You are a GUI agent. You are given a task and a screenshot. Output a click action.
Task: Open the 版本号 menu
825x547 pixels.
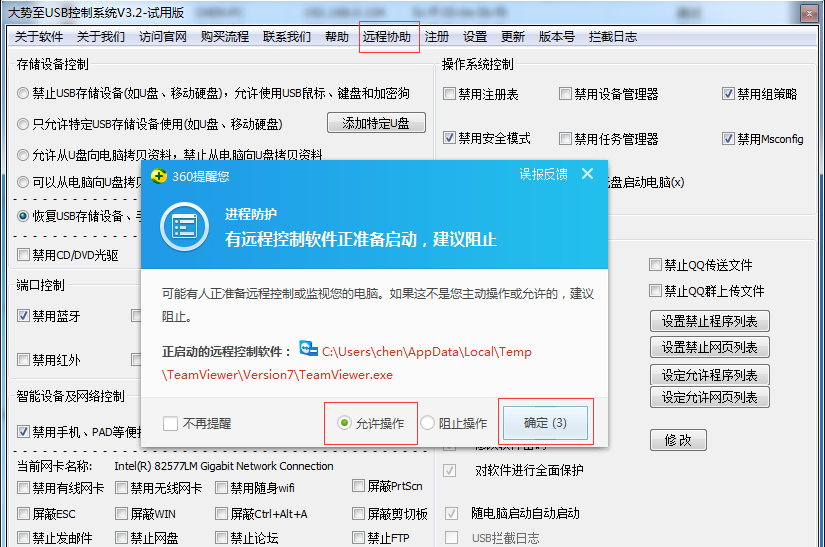tap(557, 37)
